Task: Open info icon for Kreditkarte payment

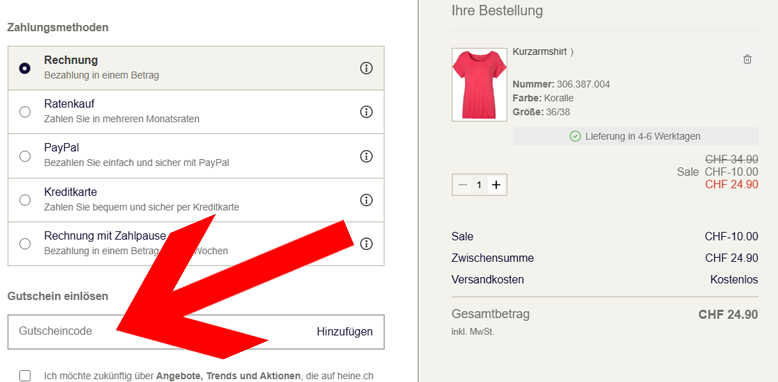Action: (x=366, y=200)
